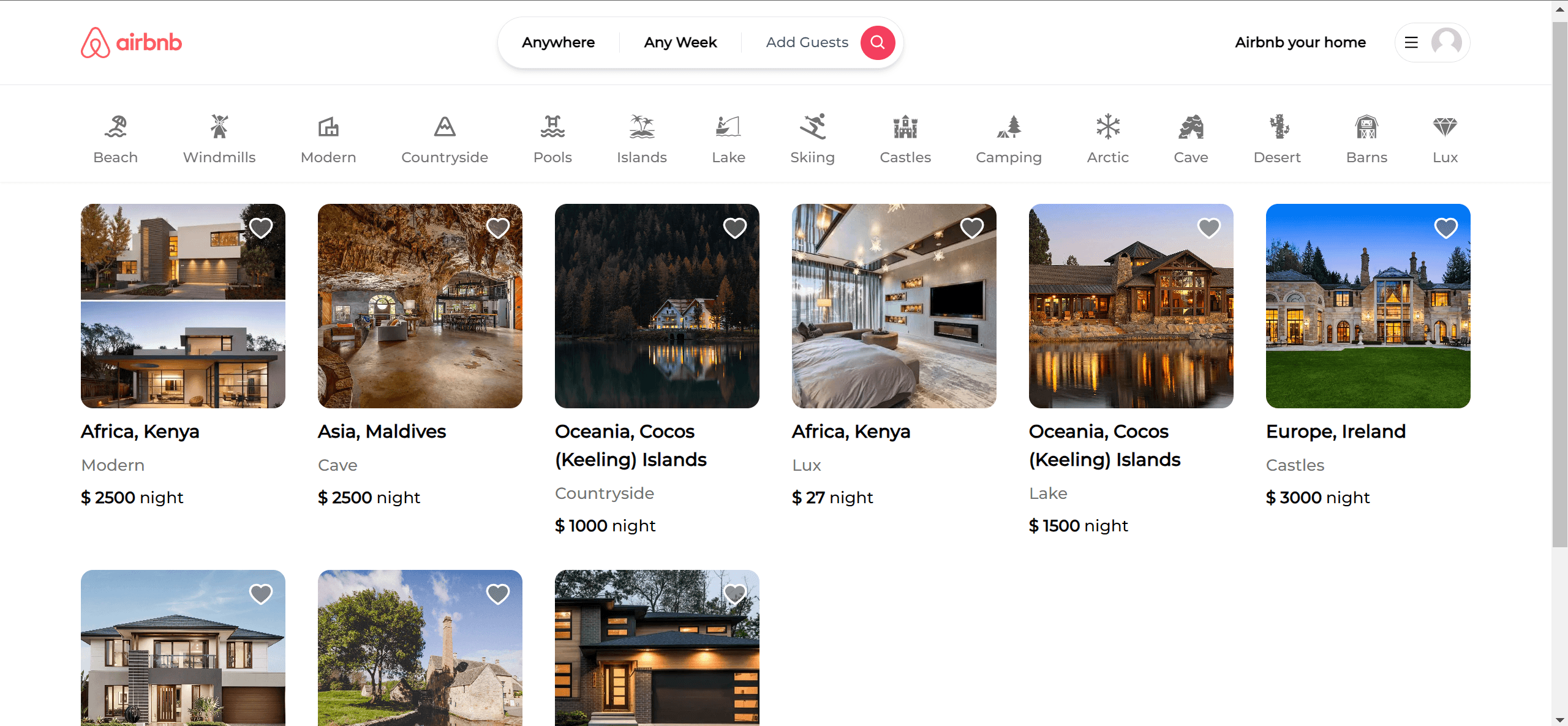
Task: Select the Barns category icon
Action: [1366, 127]
